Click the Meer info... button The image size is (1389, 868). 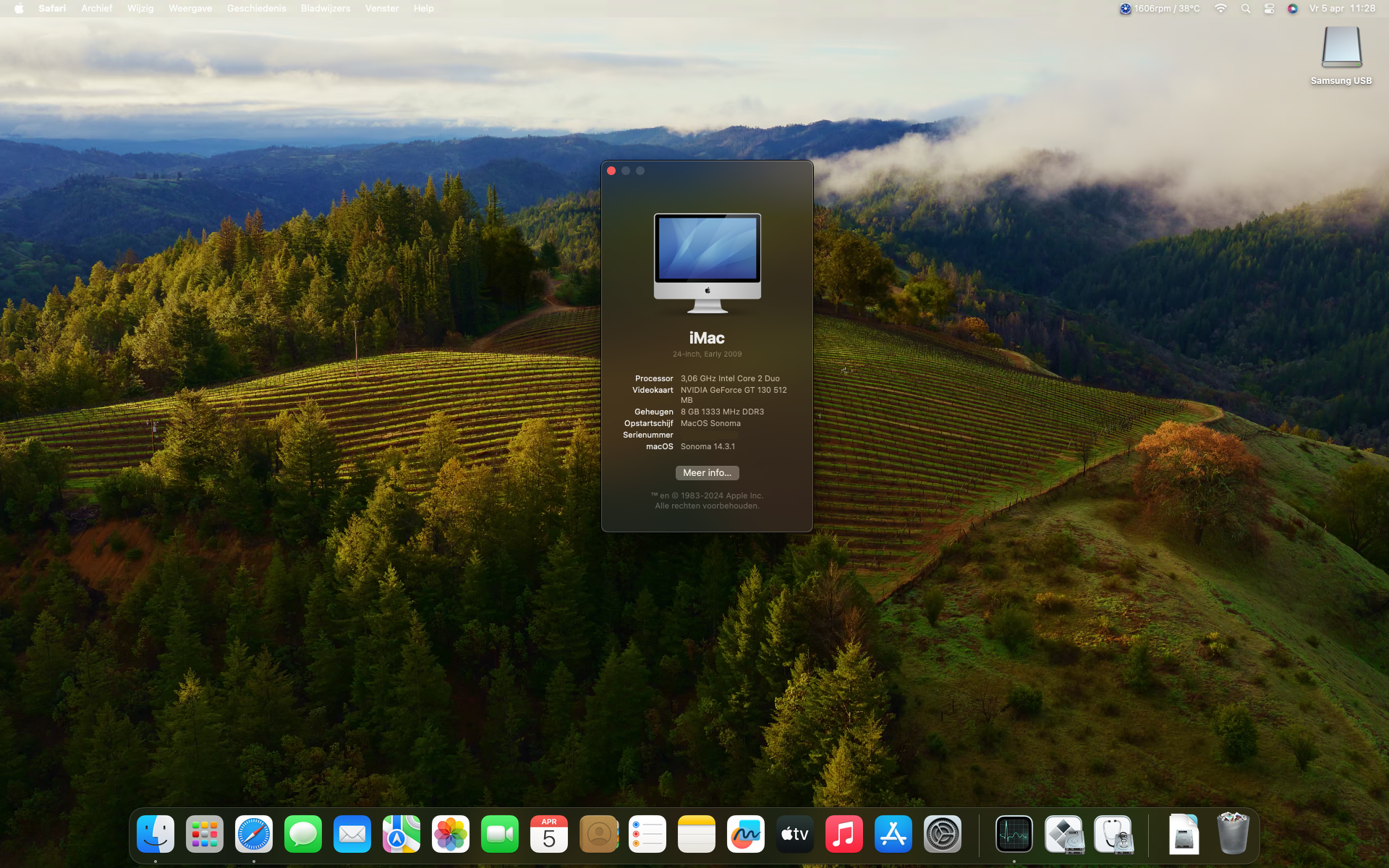tap(707, 472)
